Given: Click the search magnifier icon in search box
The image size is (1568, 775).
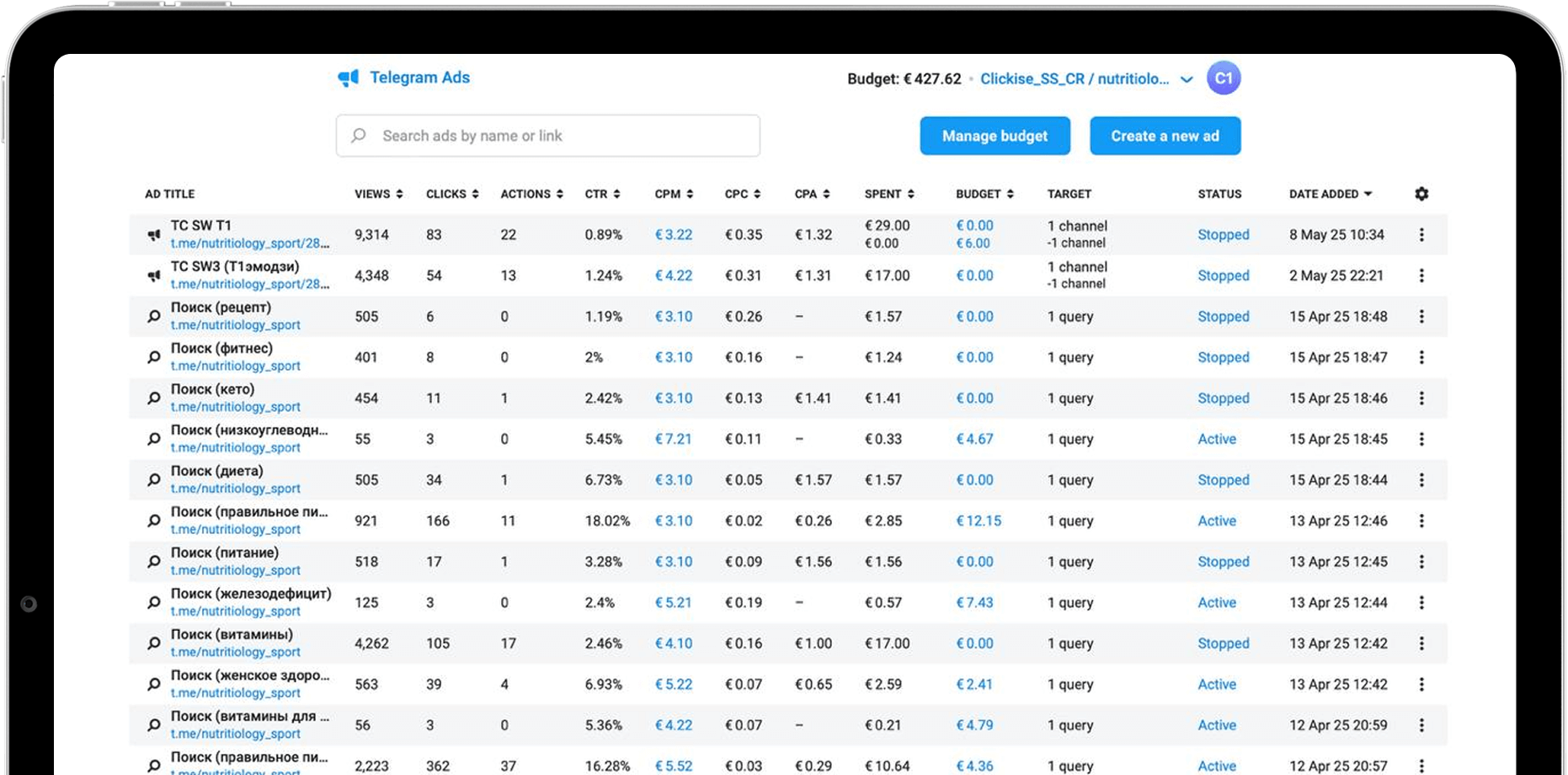Looking at the screenshot, I should (x=359, y=136).
